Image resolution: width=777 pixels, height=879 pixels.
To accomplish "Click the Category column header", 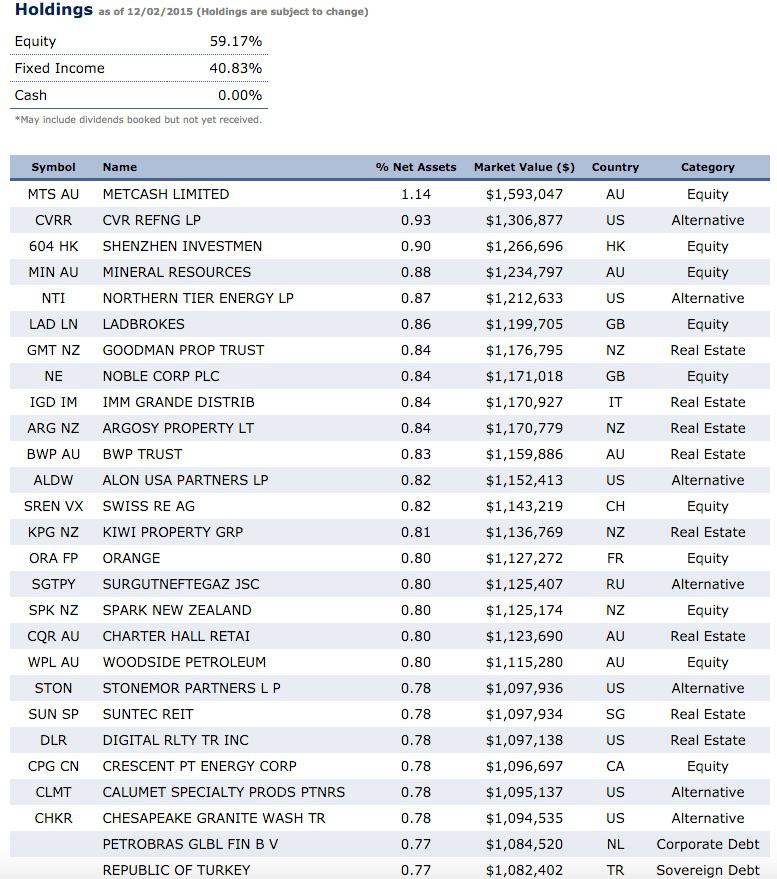I will pyautogui.click(x=707, y=167).
